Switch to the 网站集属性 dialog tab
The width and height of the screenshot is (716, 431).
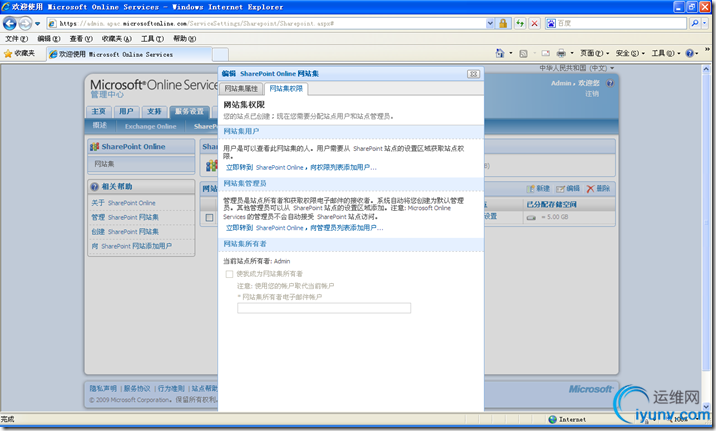point(241,89)
